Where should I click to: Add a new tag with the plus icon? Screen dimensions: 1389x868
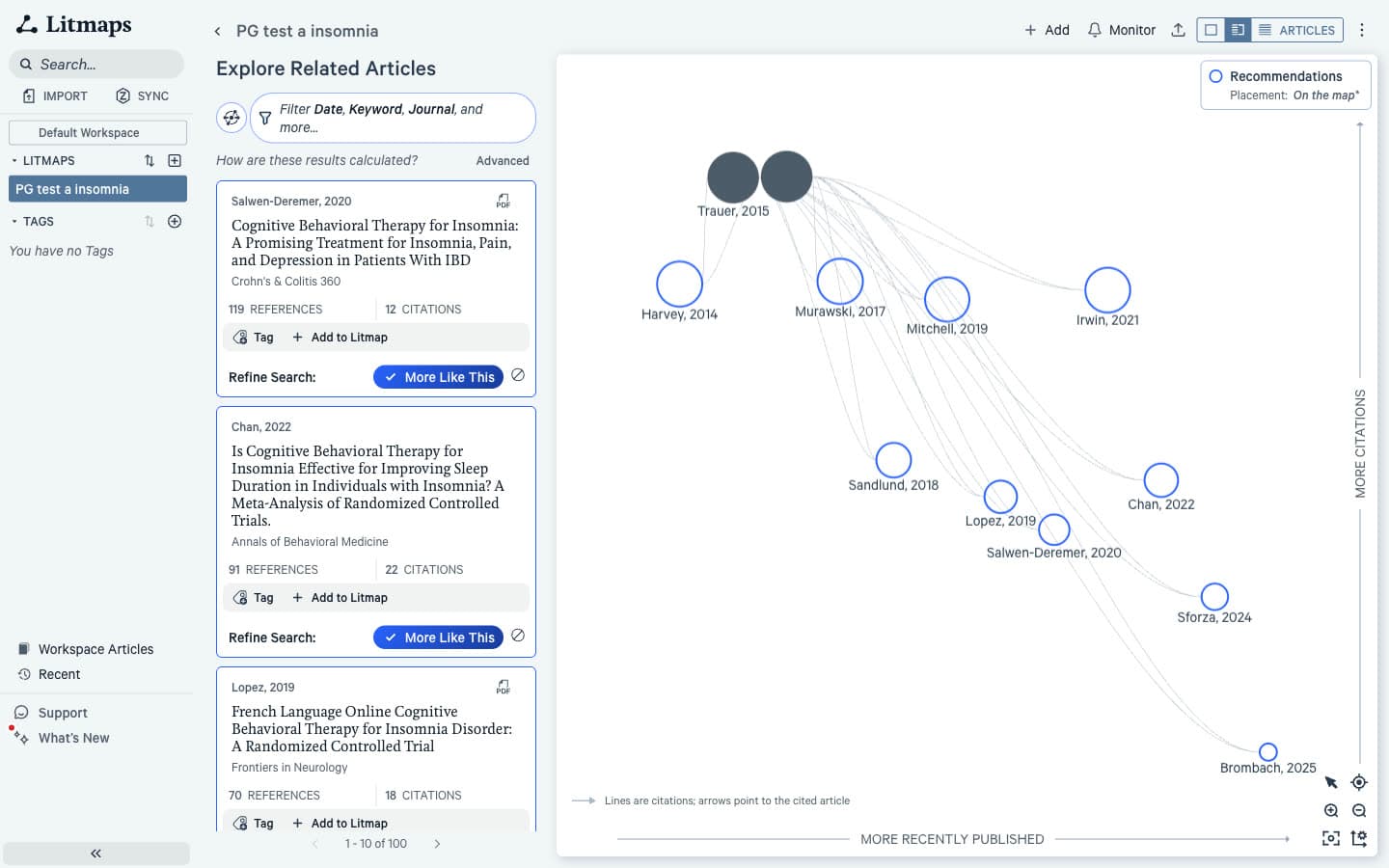175,221
